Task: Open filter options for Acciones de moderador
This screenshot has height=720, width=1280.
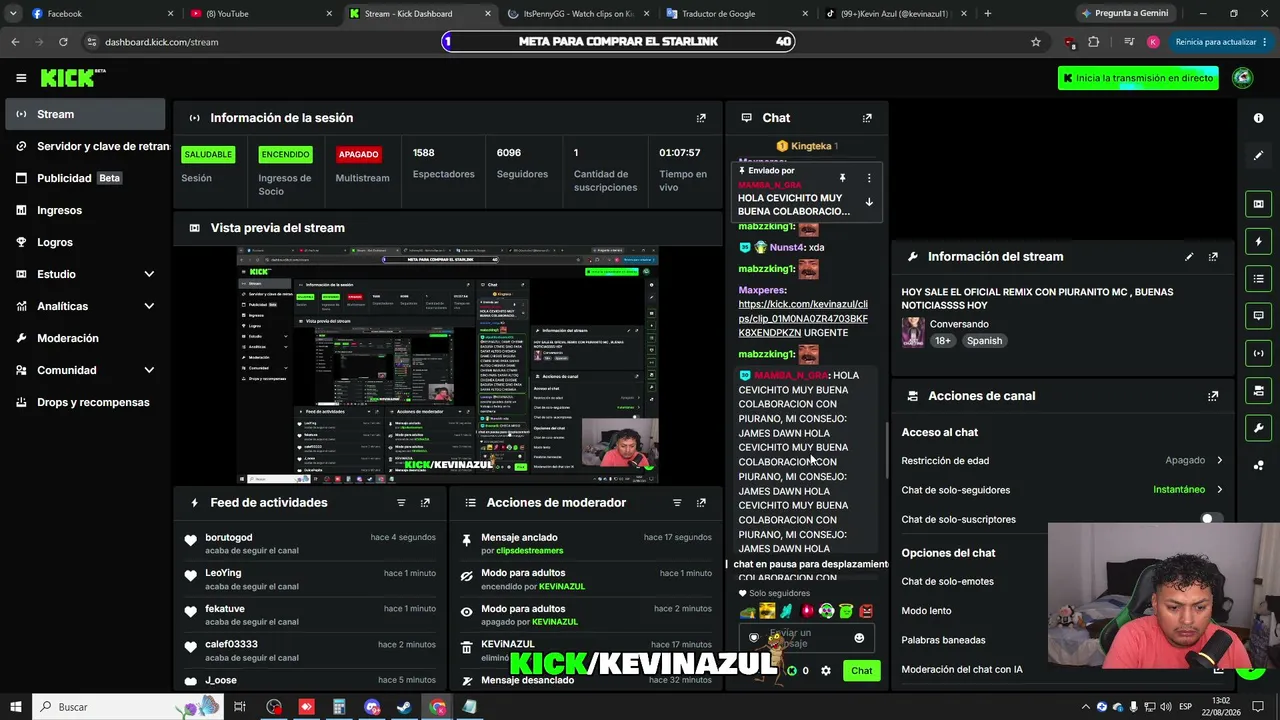Action: 677,503
